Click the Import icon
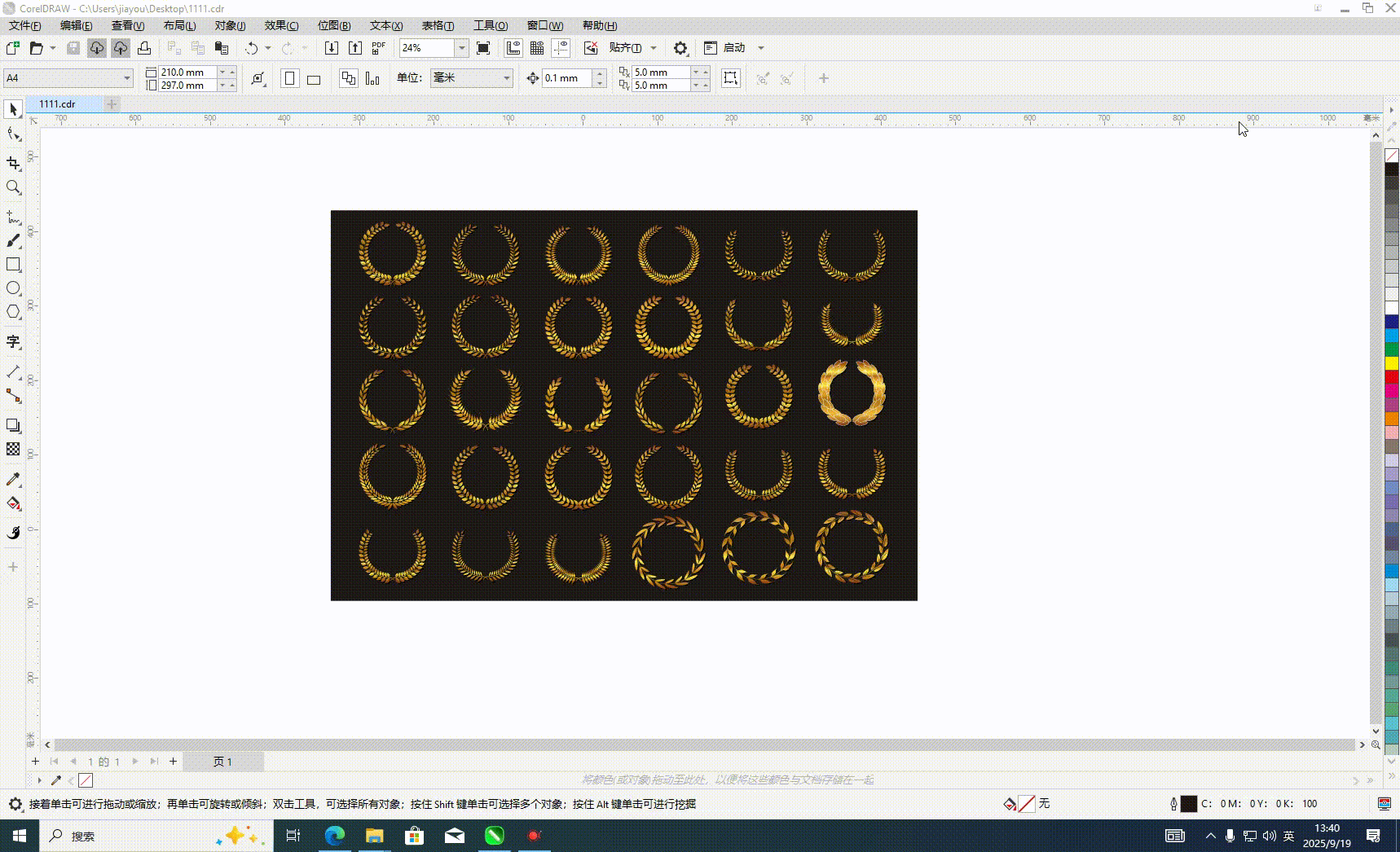Viewport: 1400px width, 852px height. [332, 48]
